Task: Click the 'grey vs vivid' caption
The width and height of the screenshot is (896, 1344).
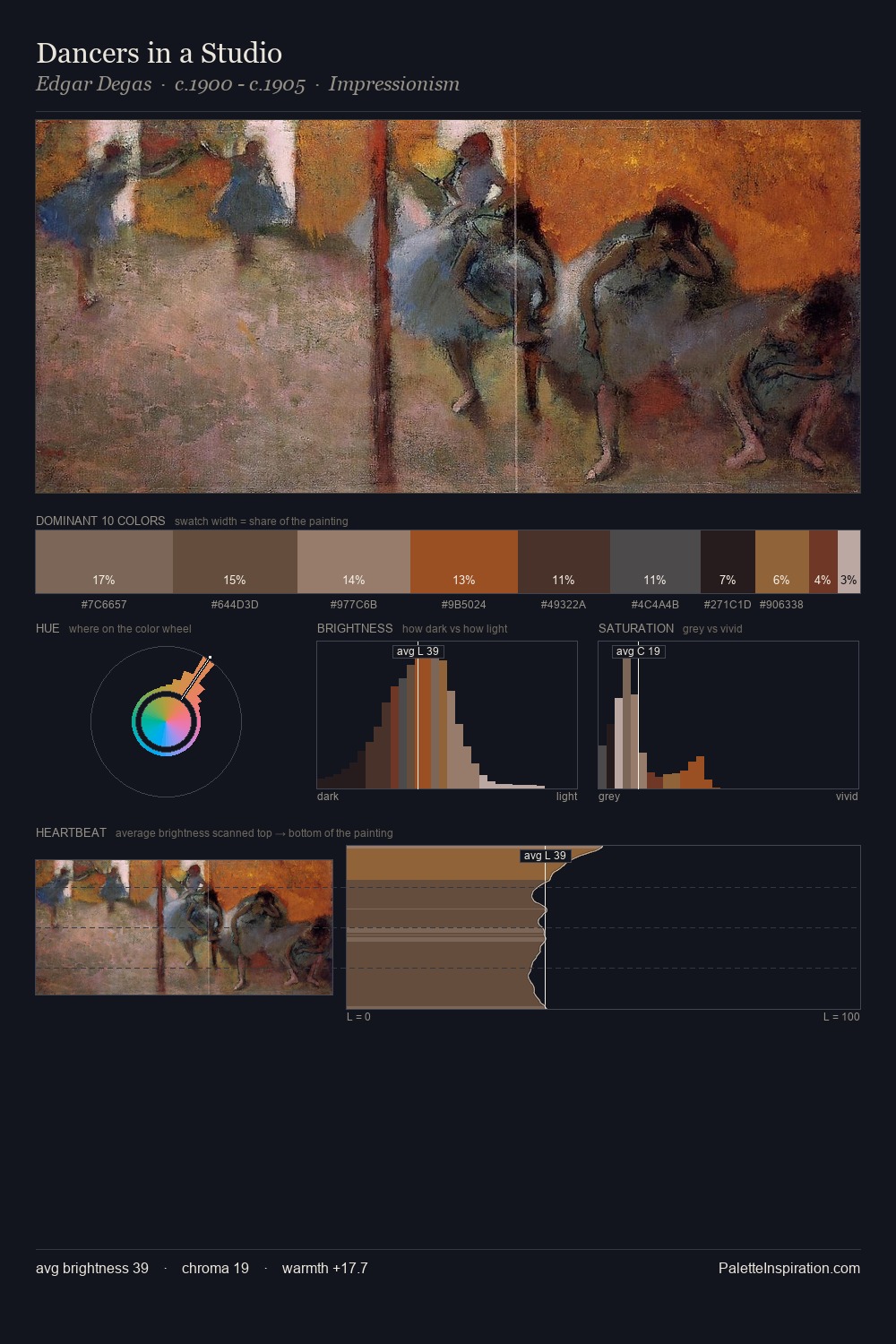Action: click(712, 629)
